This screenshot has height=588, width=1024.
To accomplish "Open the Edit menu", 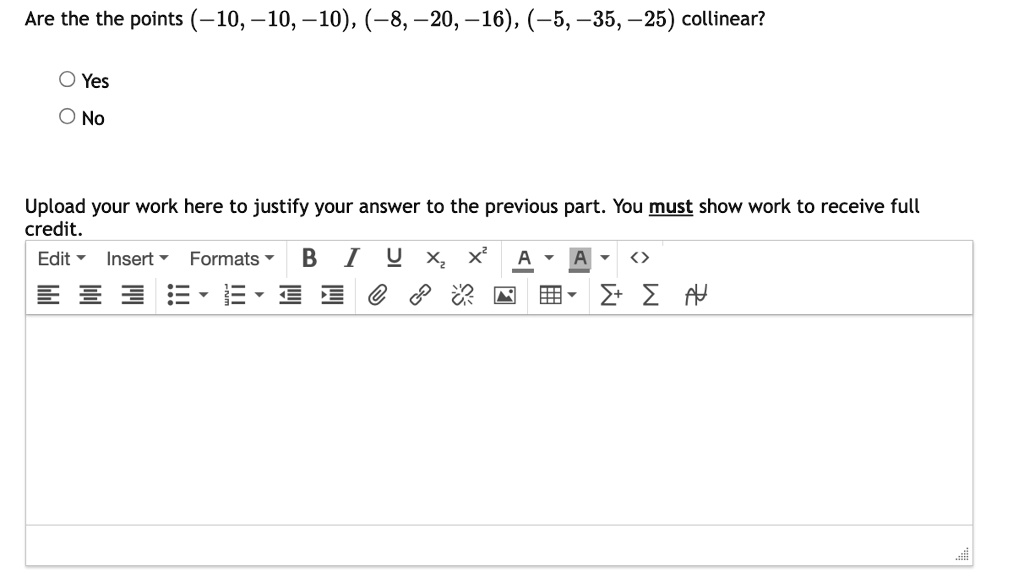I will [x=61, y=259].
